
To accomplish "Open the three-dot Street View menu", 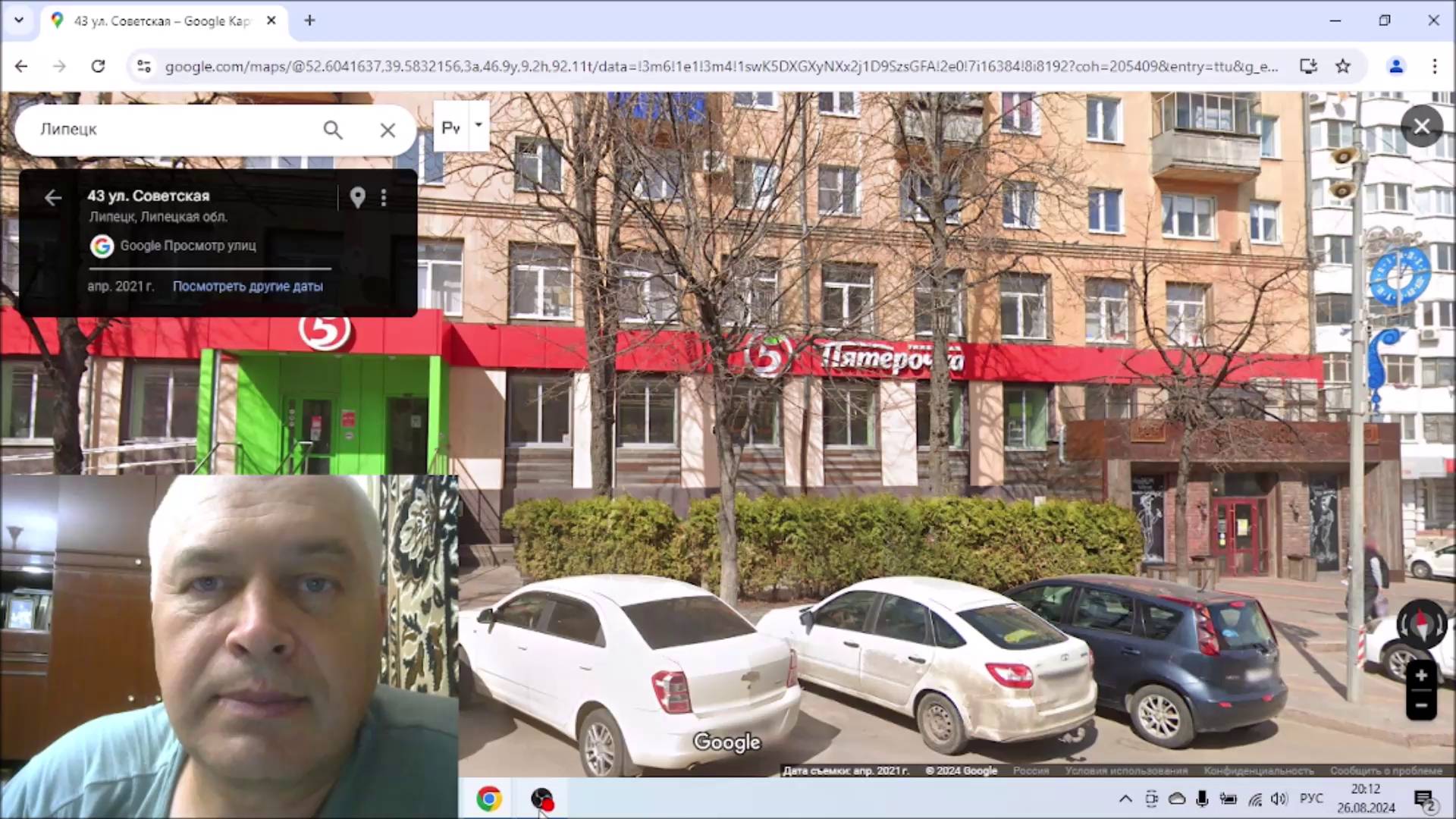I will coord(384,197).
